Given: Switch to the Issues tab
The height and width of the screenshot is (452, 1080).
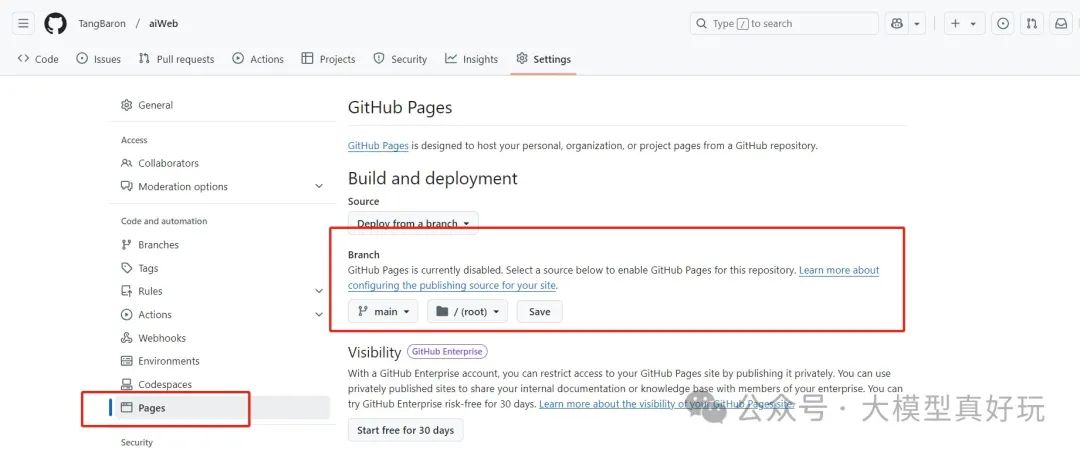Looking at the screenshot, I should pyautogui.click(x=98, y=59).
